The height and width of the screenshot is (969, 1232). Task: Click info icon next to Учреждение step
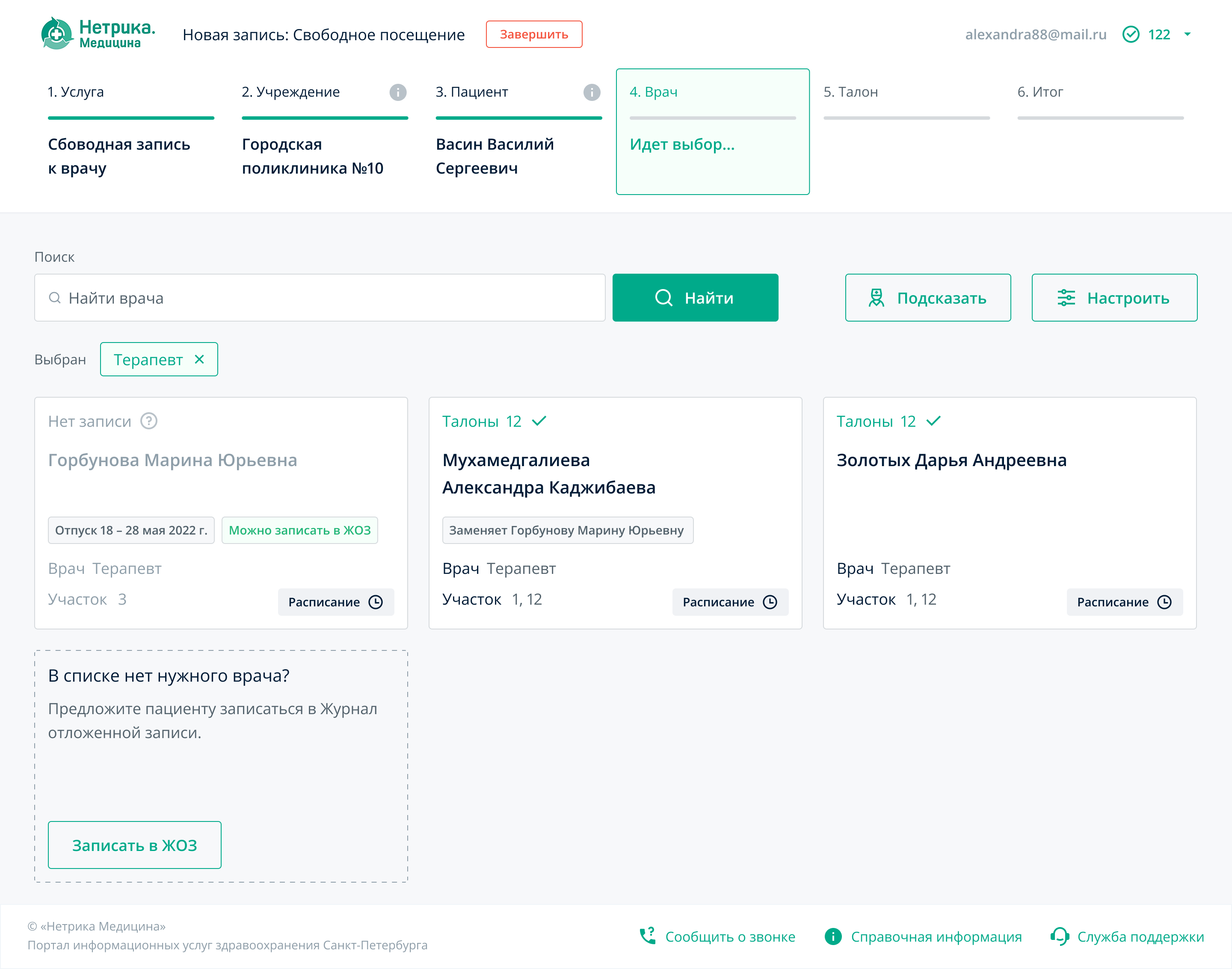[398, 92]
